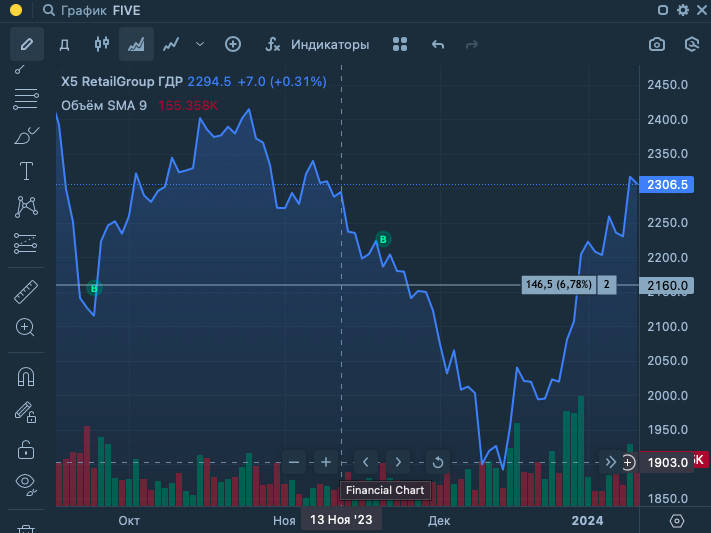Shift chart right with arrow button
Image resolution: width=711 pixels, height=533 pixels.
[398, 462]
